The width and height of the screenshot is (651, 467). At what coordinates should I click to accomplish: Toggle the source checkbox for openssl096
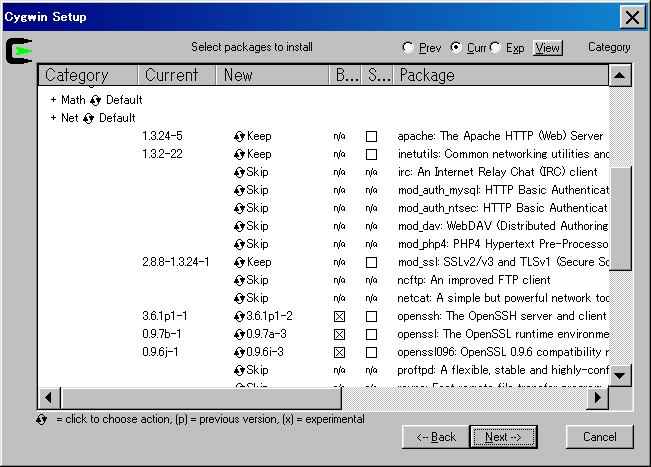(x=371, y=352)
